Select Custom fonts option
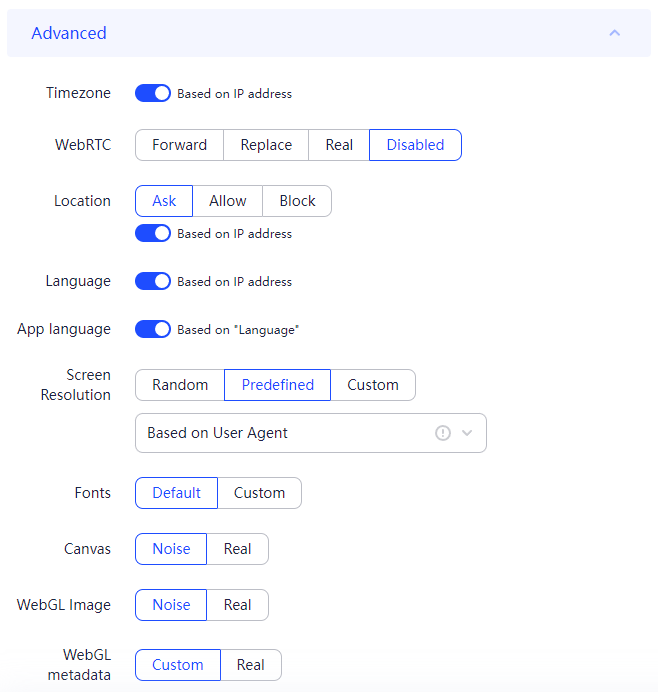The image size is (658, 692). tap(259, 493)
